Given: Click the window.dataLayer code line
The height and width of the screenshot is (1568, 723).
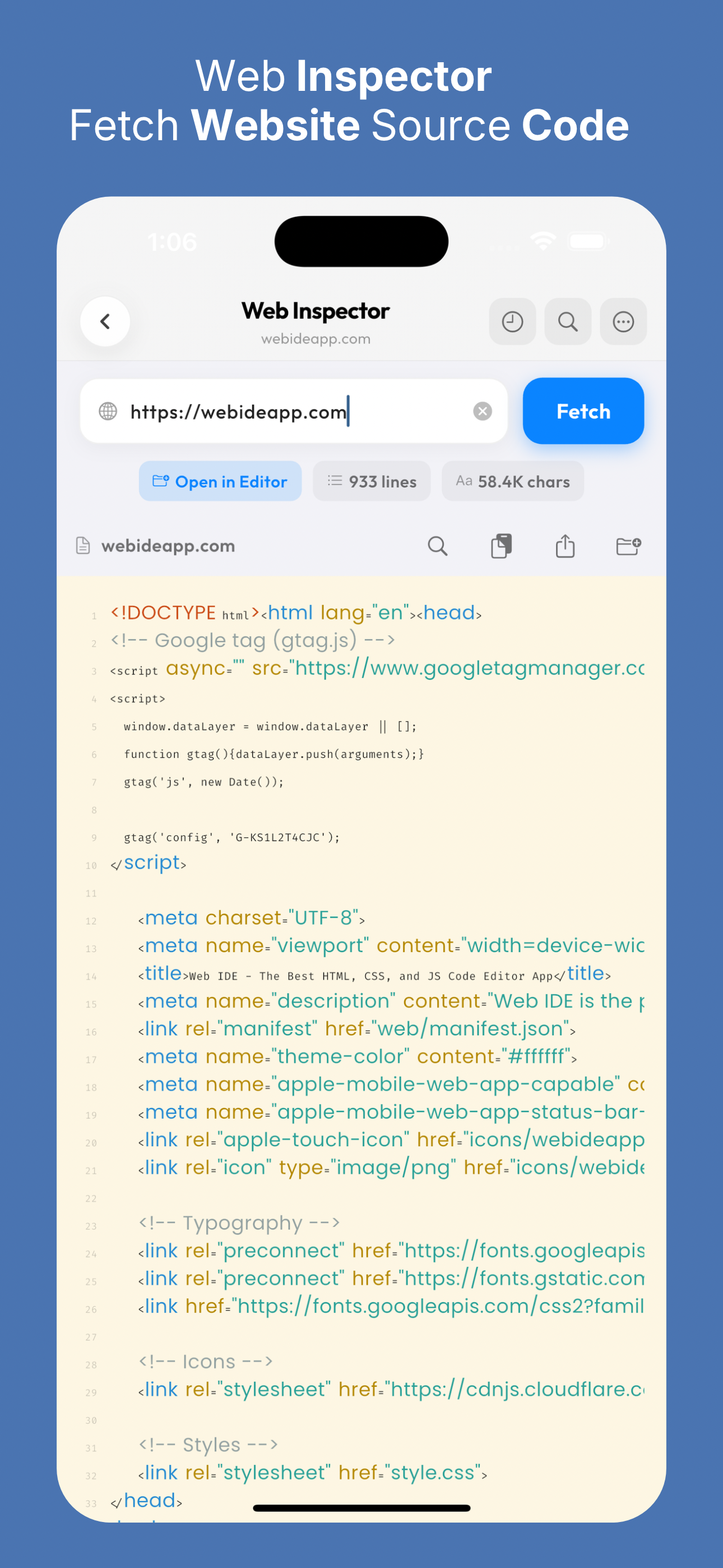Looking at the screenshot, I should [x=270, y=727].
